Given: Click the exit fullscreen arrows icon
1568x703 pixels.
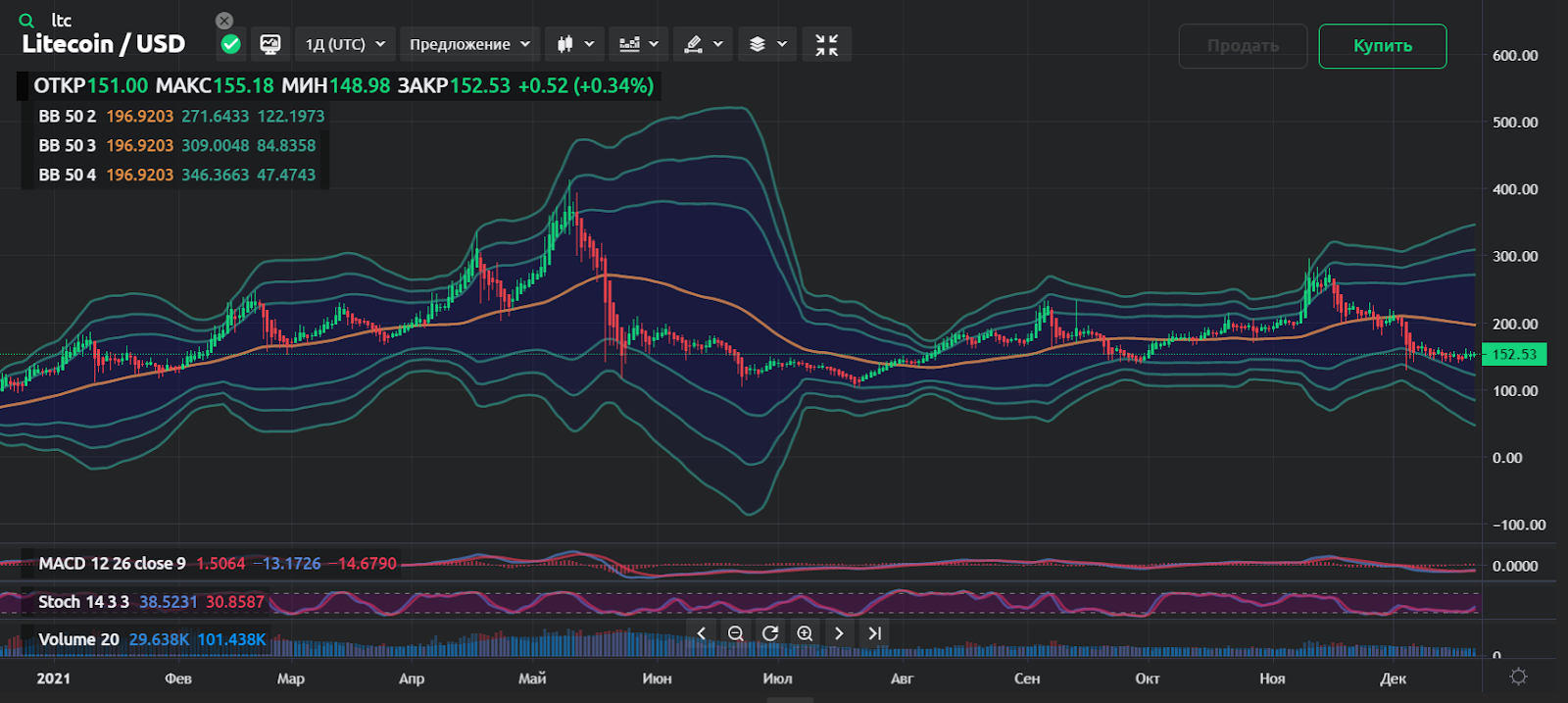Looking at the screenshot, I should [826, 44].
